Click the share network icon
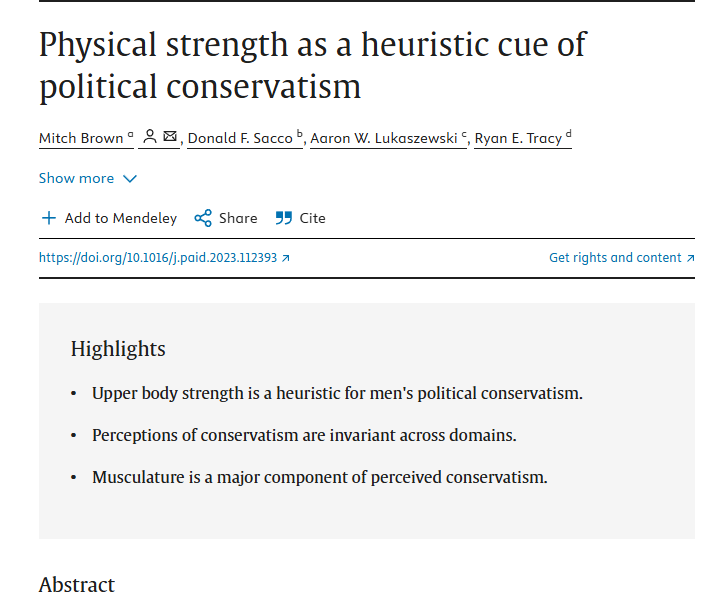The height and width of the screenshot is (598, 709). click(x=203, y=218)
